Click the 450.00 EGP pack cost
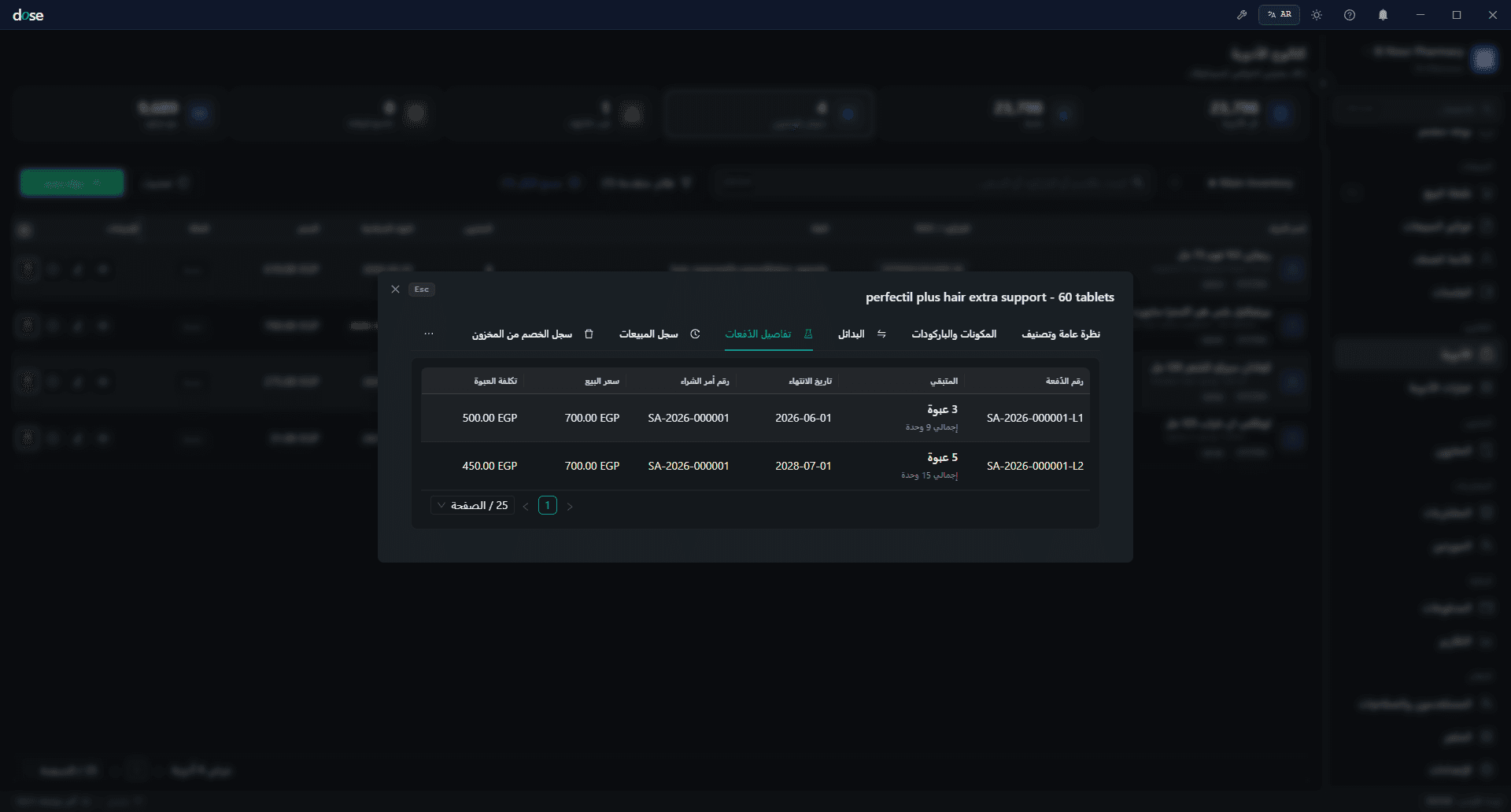 pos(490,466)
